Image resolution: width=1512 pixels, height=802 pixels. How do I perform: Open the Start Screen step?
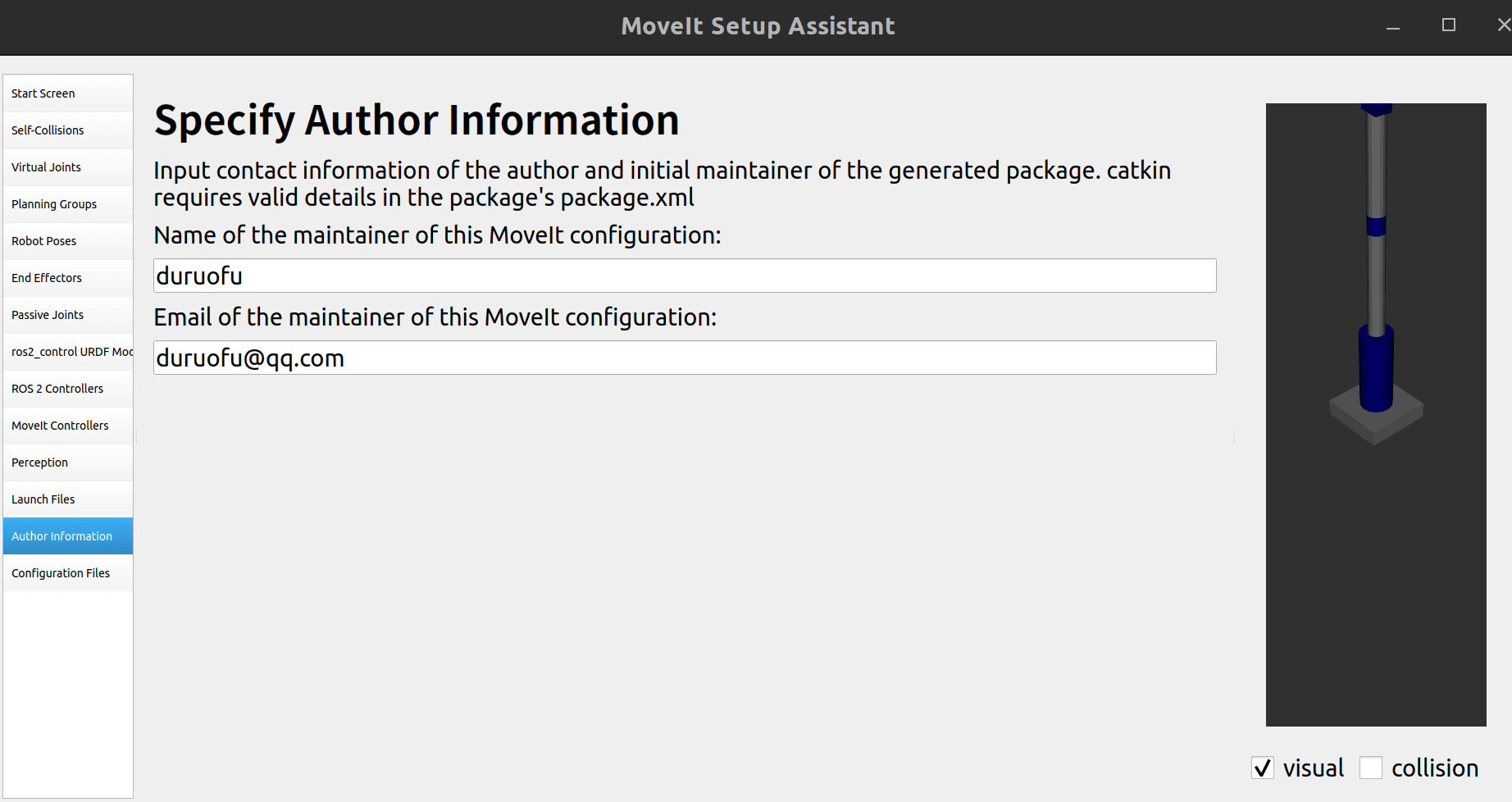click(67, 93)
